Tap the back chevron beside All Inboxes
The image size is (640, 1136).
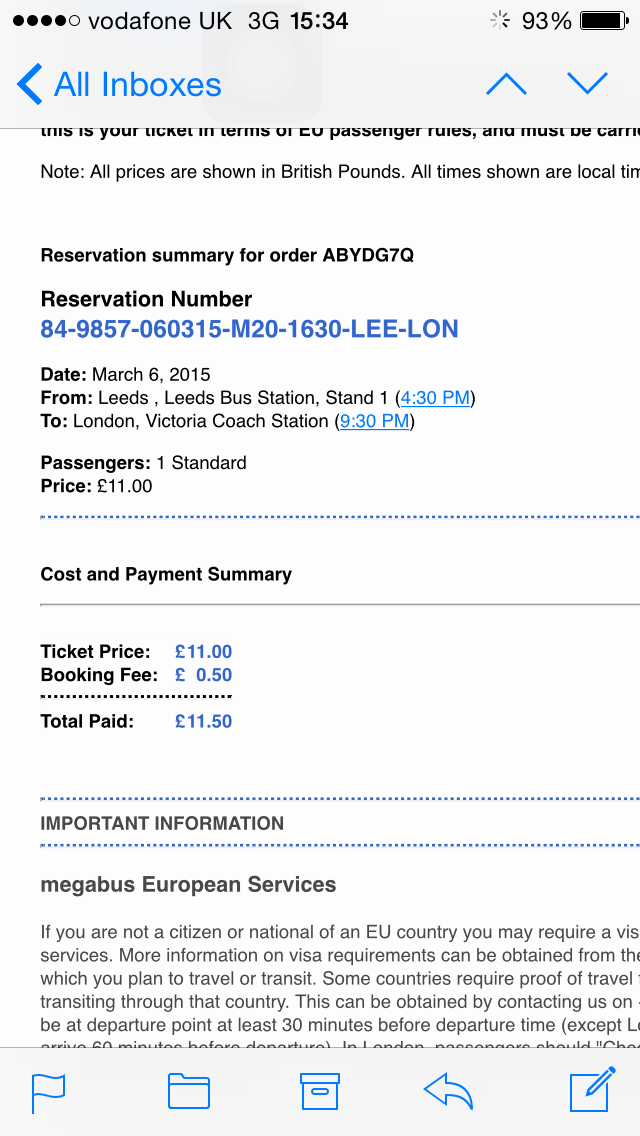[30, 84]
